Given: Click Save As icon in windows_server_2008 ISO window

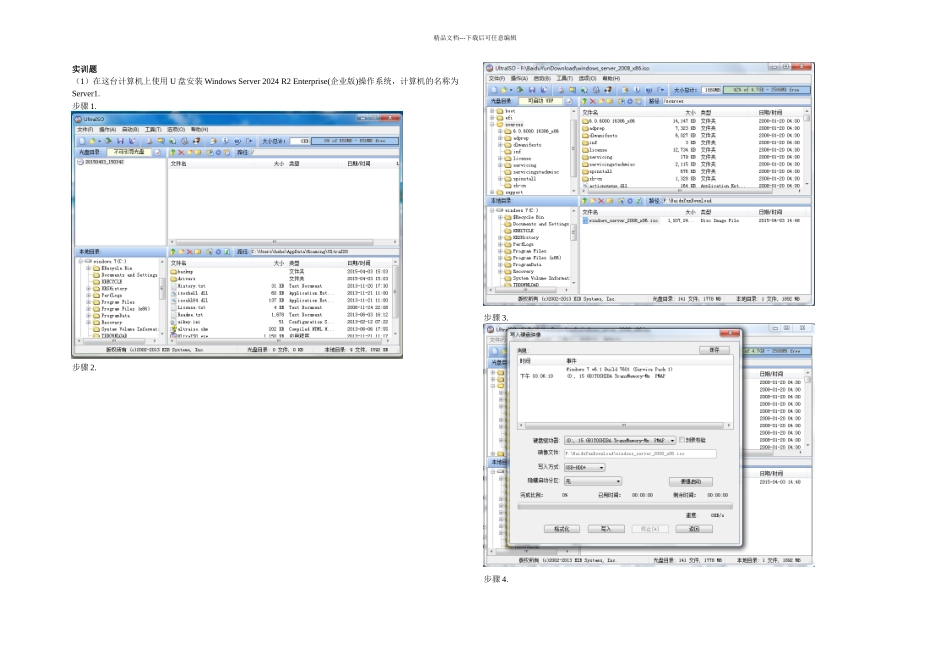Looking at the screenshot, I should [x=543, y=90].
